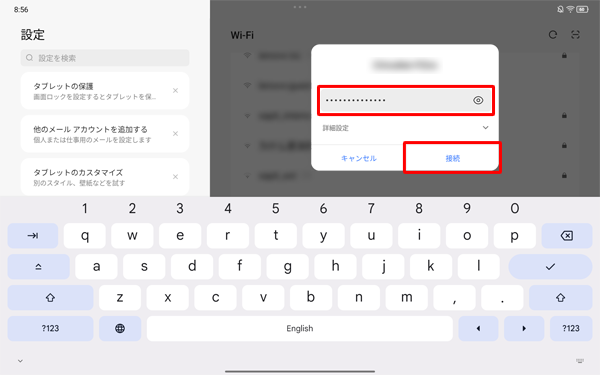Tap the a key
The width and height of the screenshot is (600, 375).
point(96,267)
